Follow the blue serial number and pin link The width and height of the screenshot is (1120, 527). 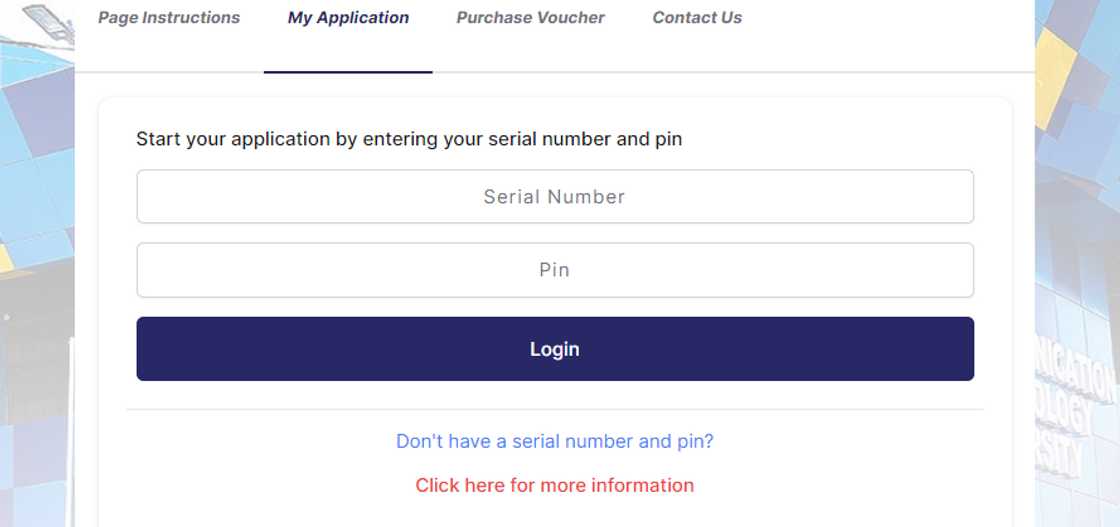pyautogui.click(x=555, y=441)
